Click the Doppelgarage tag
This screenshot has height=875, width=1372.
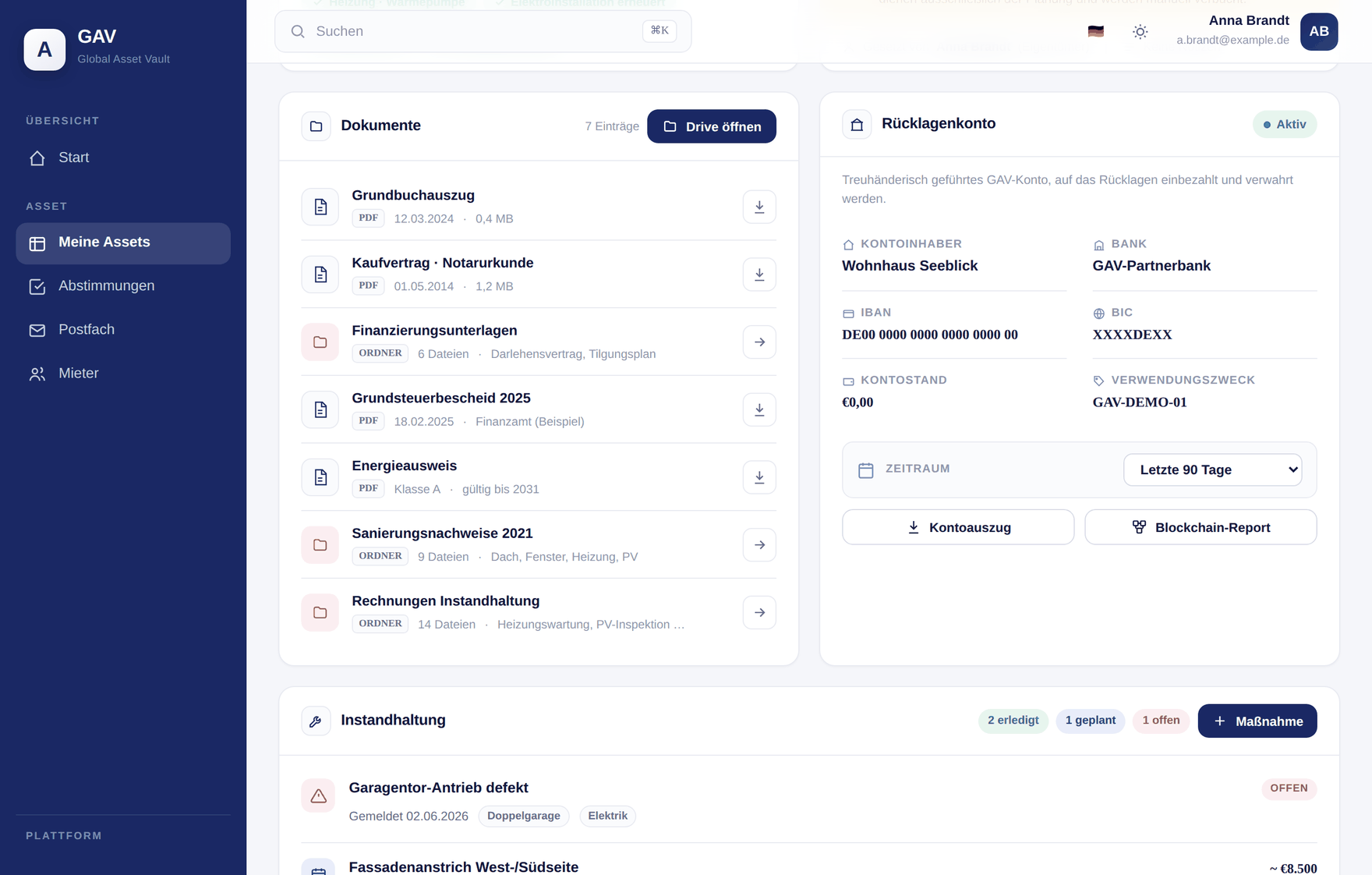[x=524, y=817]
